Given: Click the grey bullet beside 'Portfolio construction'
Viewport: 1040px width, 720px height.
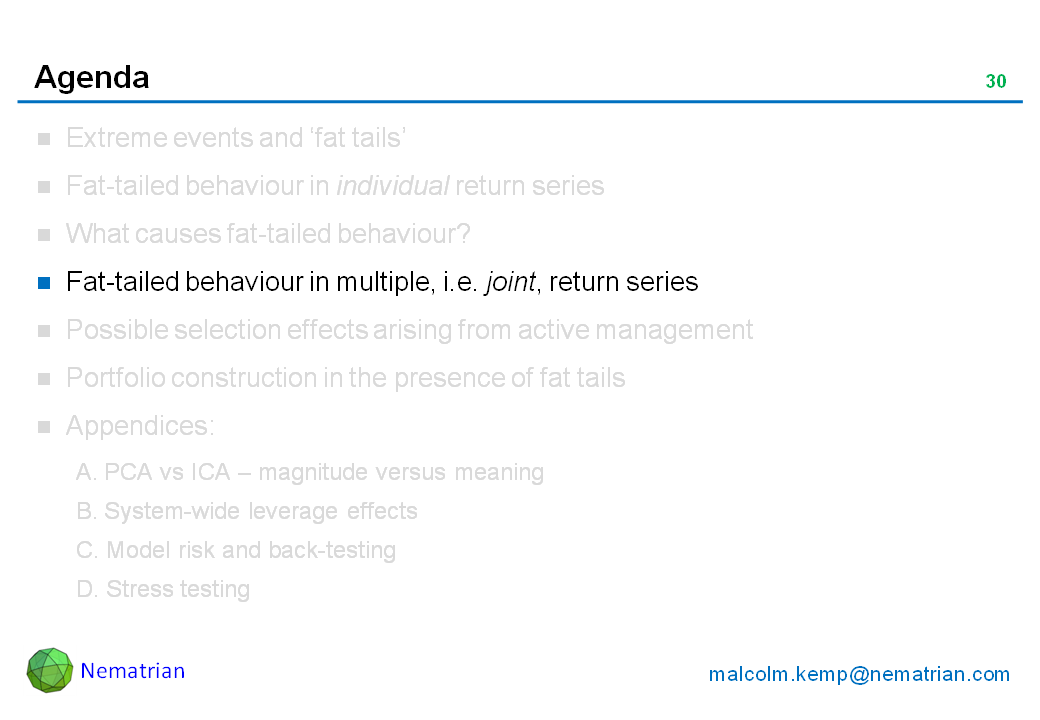Looking at the screenshot, I should pos(44,379).
